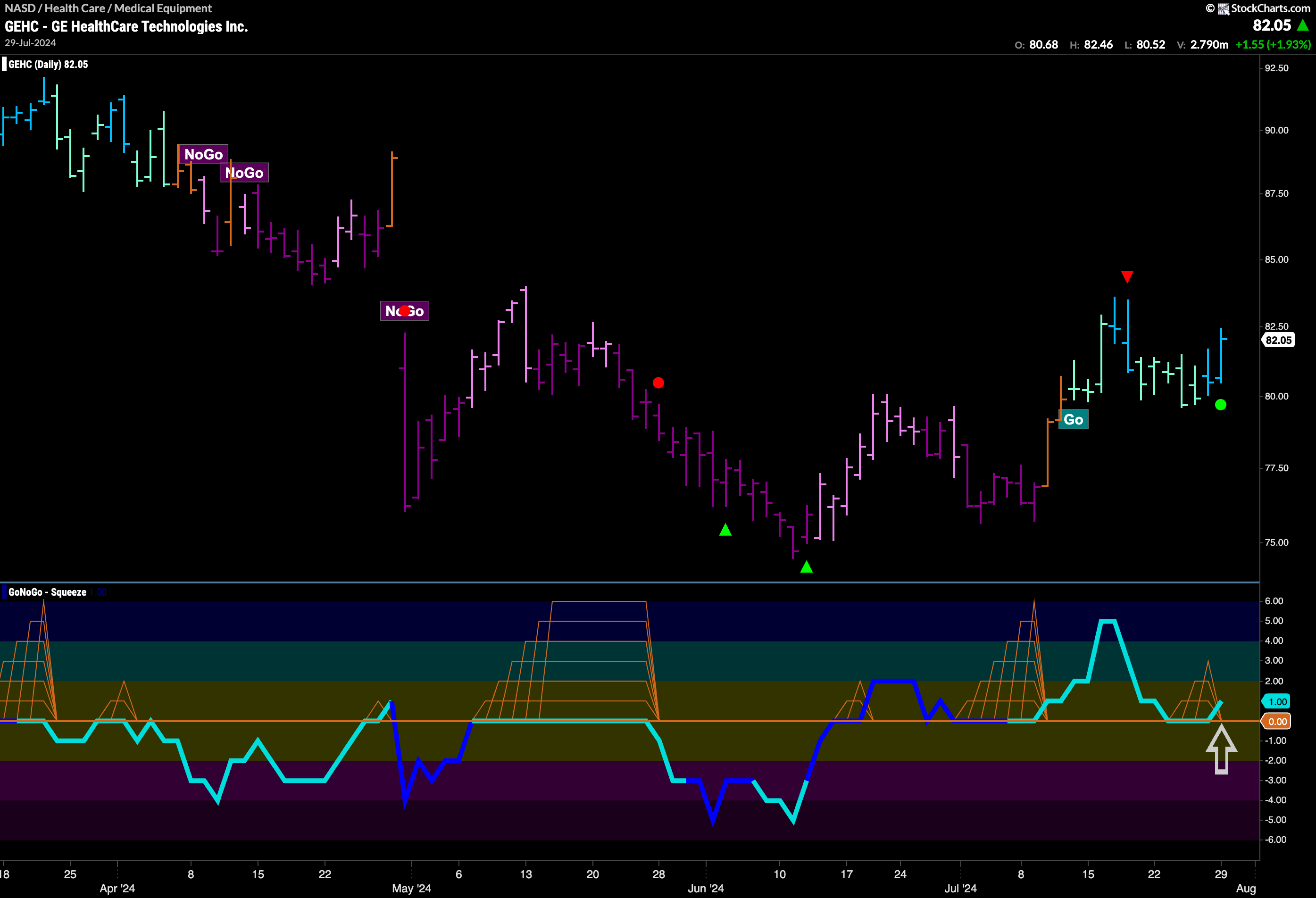Screen dimensions: 1316x898
Task: Click the 77.50 price axis label
Action: (x=1276, y=468)
